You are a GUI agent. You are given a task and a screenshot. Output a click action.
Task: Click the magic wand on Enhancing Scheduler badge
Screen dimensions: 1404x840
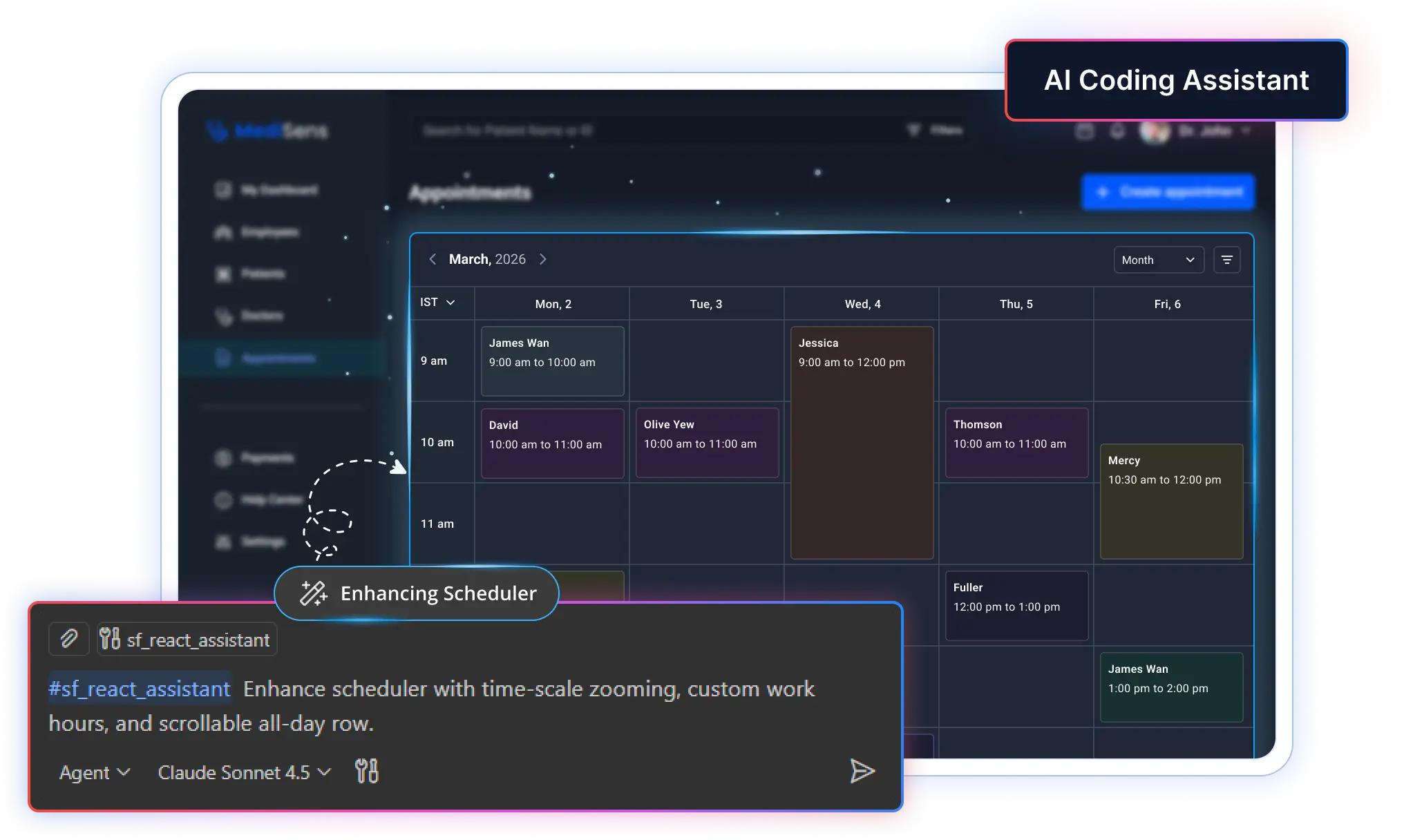[312, 593]
